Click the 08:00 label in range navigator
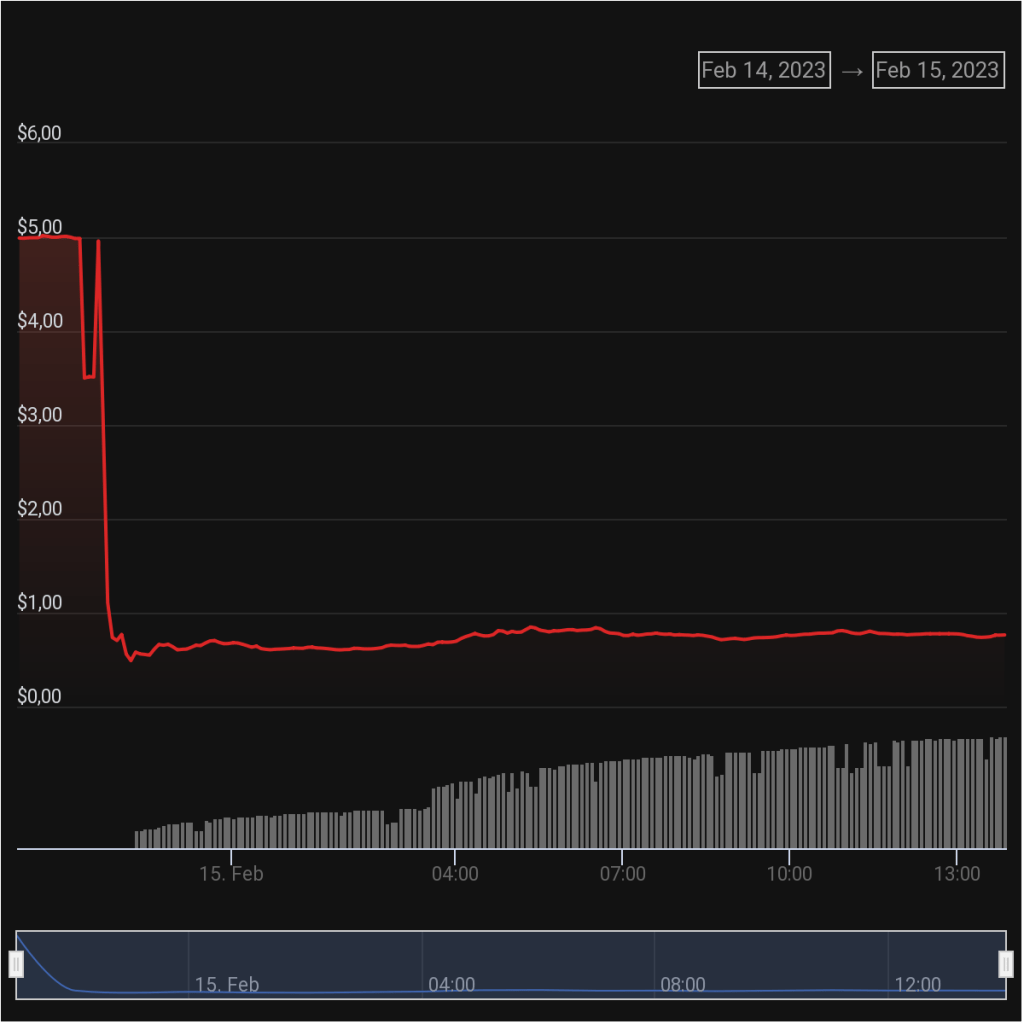 point(683,985)
